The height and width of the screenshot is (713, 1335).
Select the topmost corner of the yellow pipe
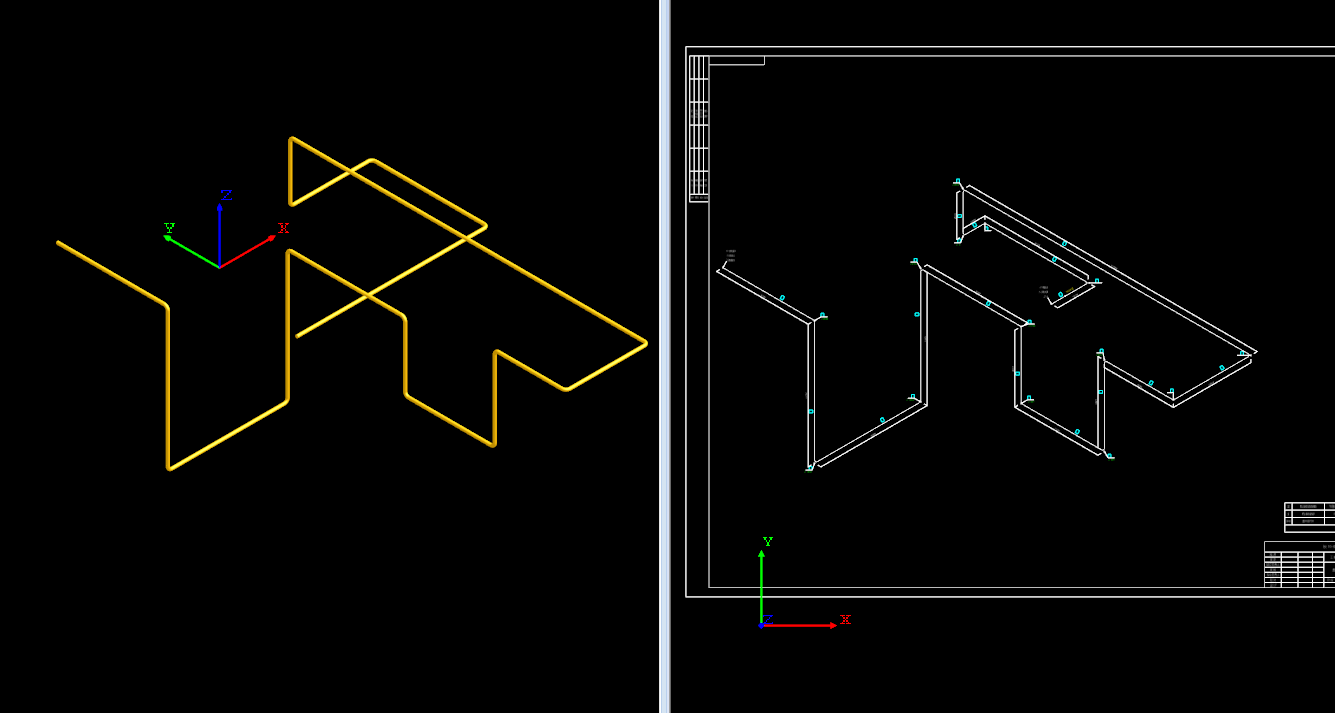pyautogui.click(x=291, y=140)
